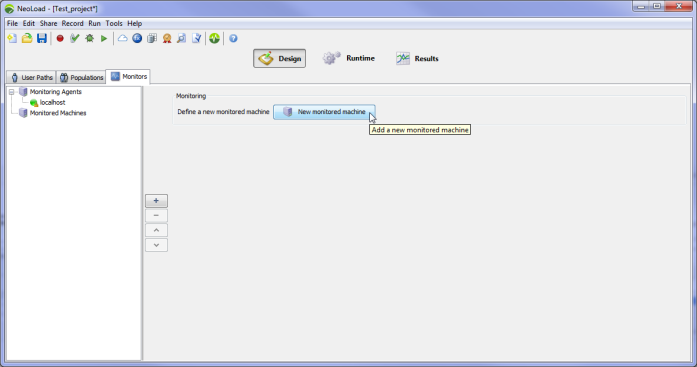Viewport: 697px width, 367px height.
Task: Click the green pulse monitor icon
Action: (215, 39)
